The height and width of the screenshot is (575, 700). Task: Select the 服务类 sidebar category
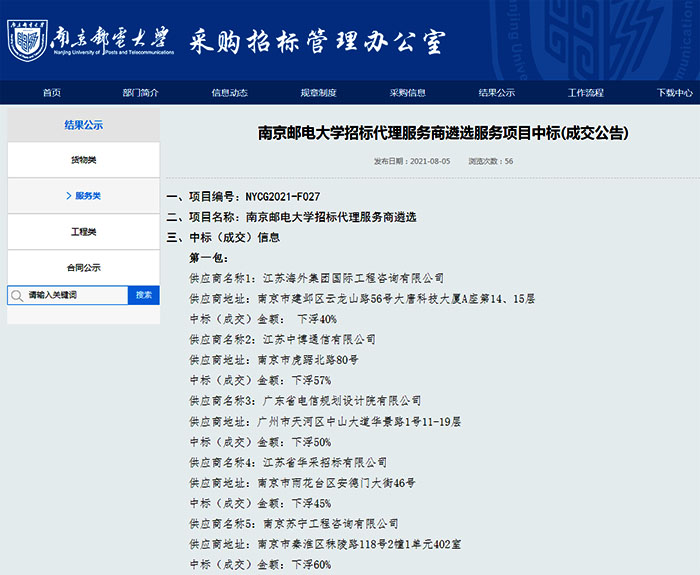(88, 196)
